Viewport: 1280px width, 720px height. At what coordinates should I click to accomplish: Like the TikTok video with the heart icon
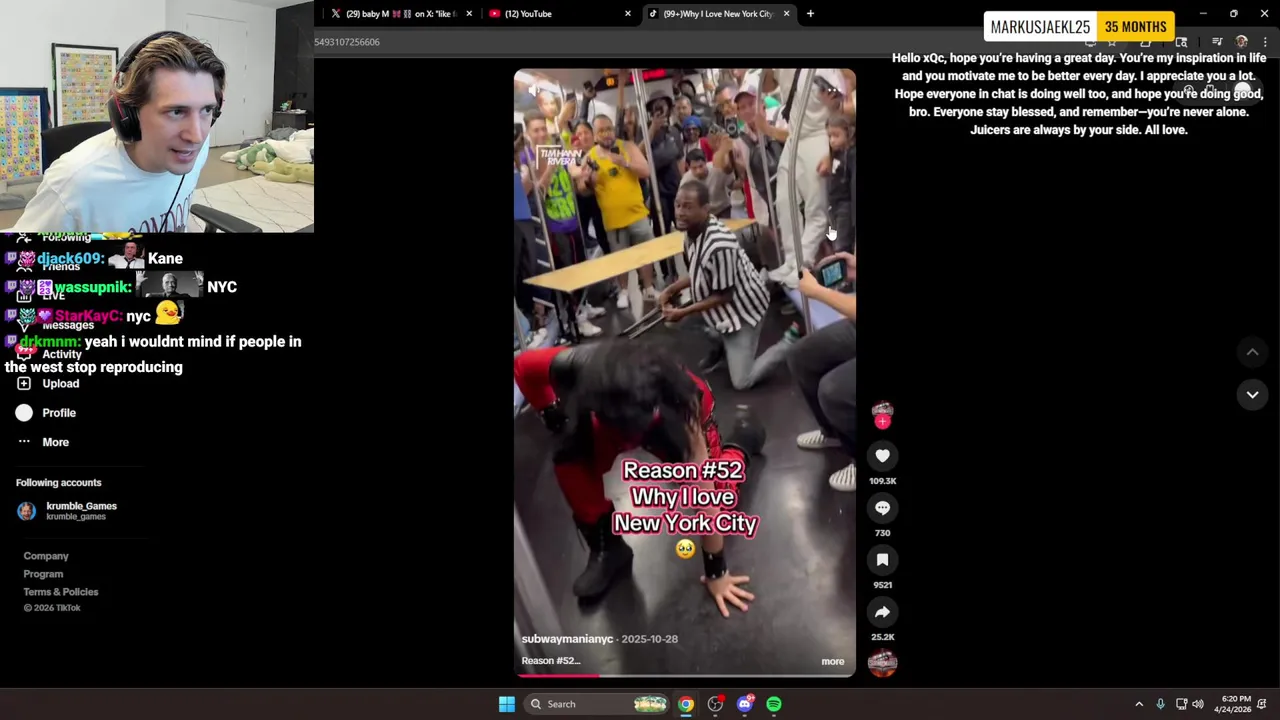(882, 456)
